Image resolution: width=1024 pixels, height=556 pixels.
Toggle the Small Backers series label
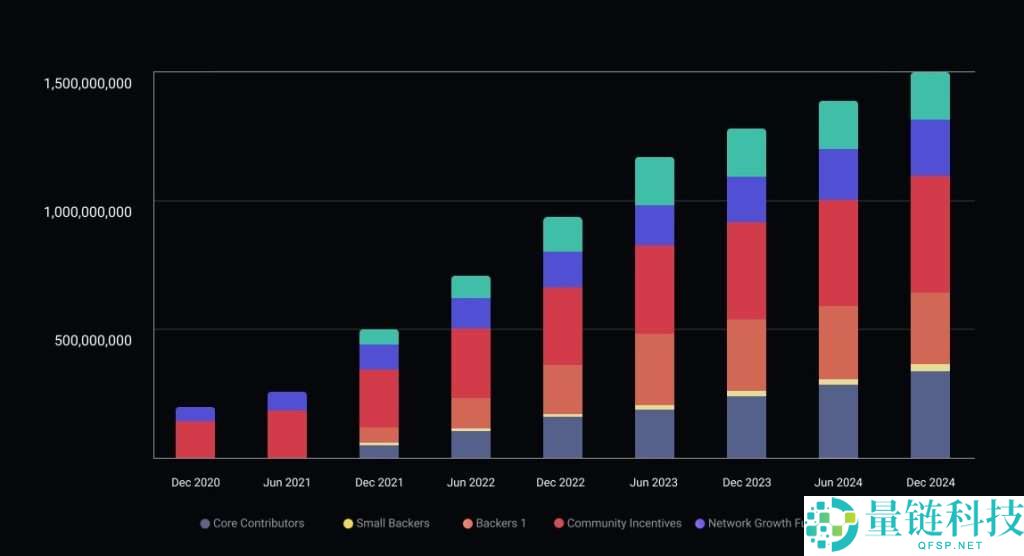click(393, 524)
